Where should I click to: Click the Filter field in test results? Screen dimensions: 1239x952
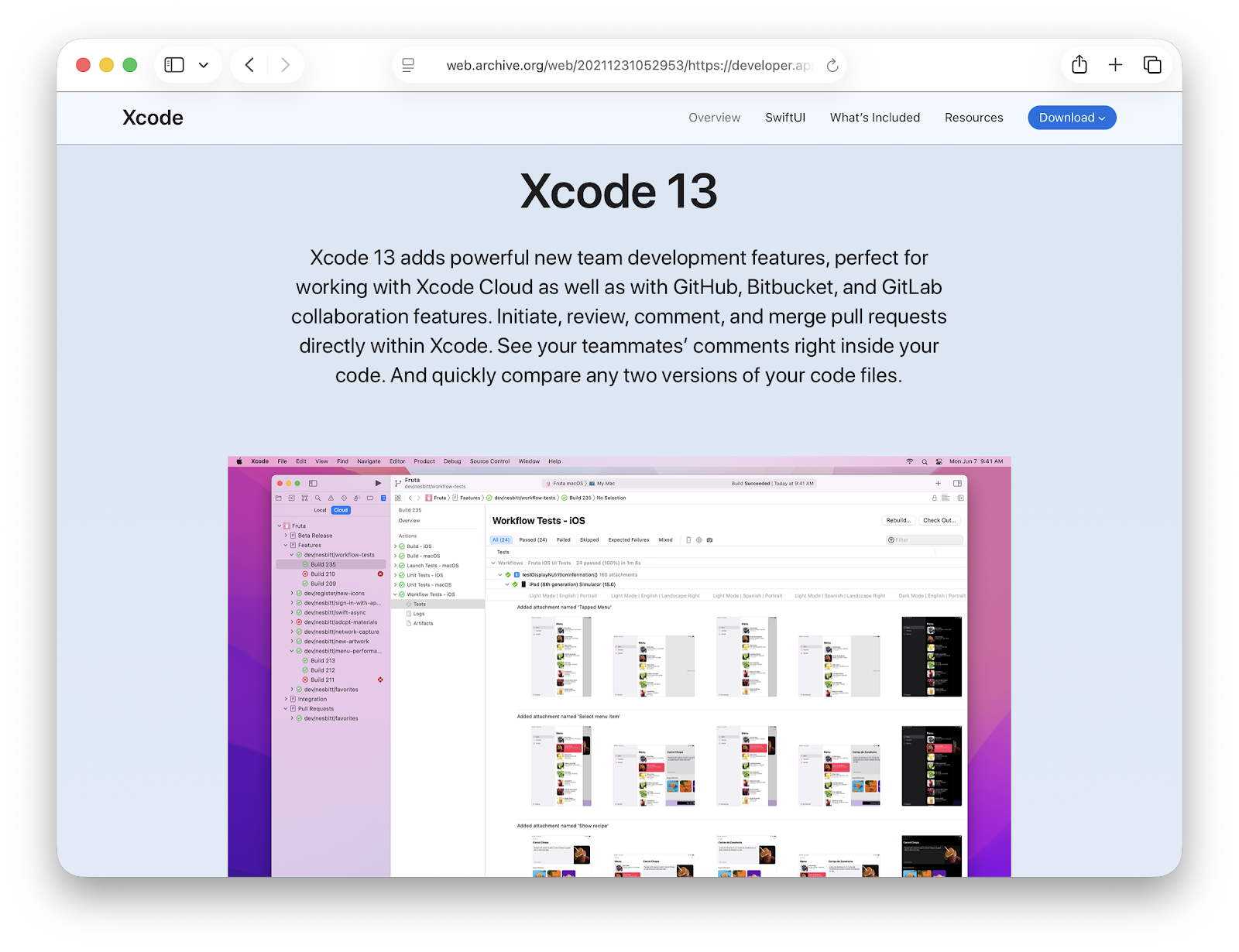point(925,539)
